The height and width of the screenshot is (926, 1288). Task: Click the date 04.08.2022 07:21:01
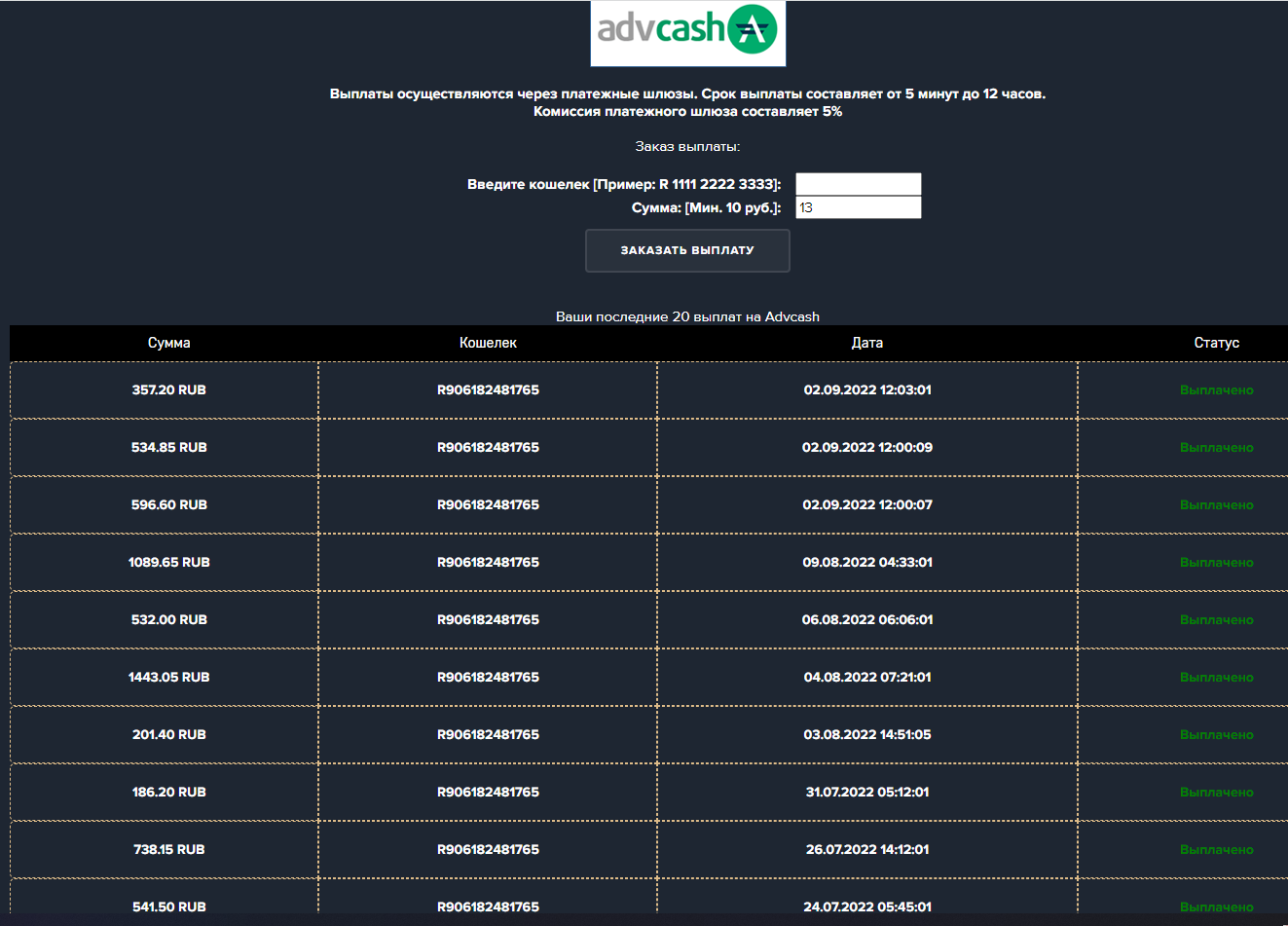coord(867,677)
